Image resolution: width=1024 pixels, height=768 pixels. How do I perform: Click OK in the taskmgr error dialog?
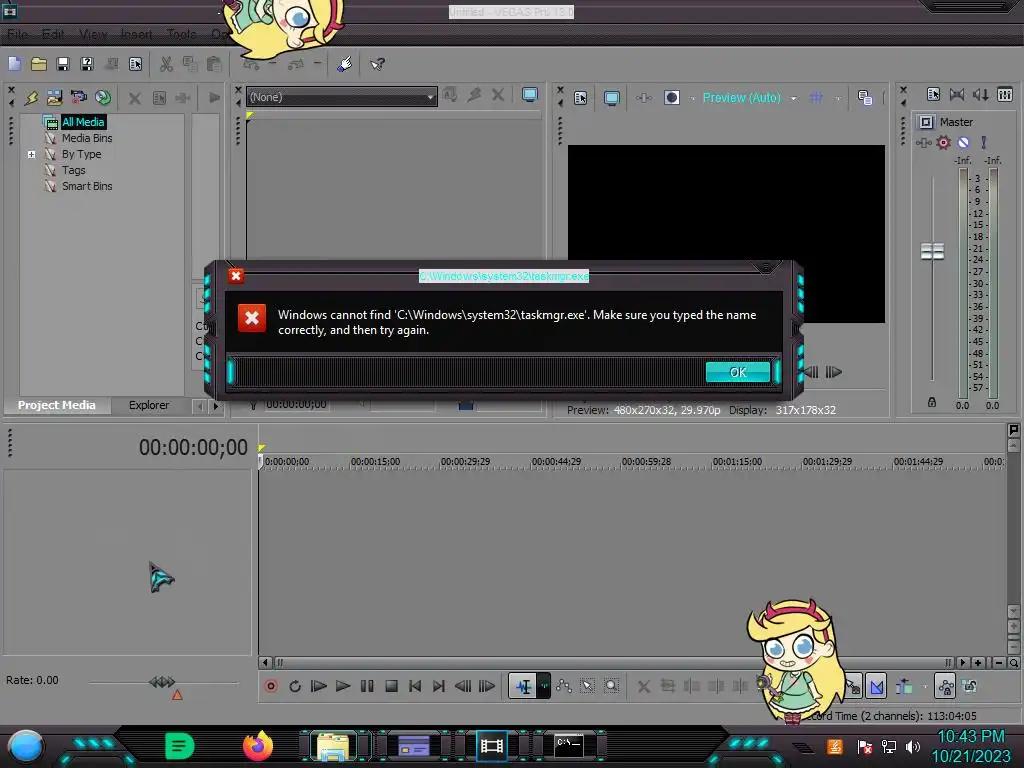[x=738, y=372]
